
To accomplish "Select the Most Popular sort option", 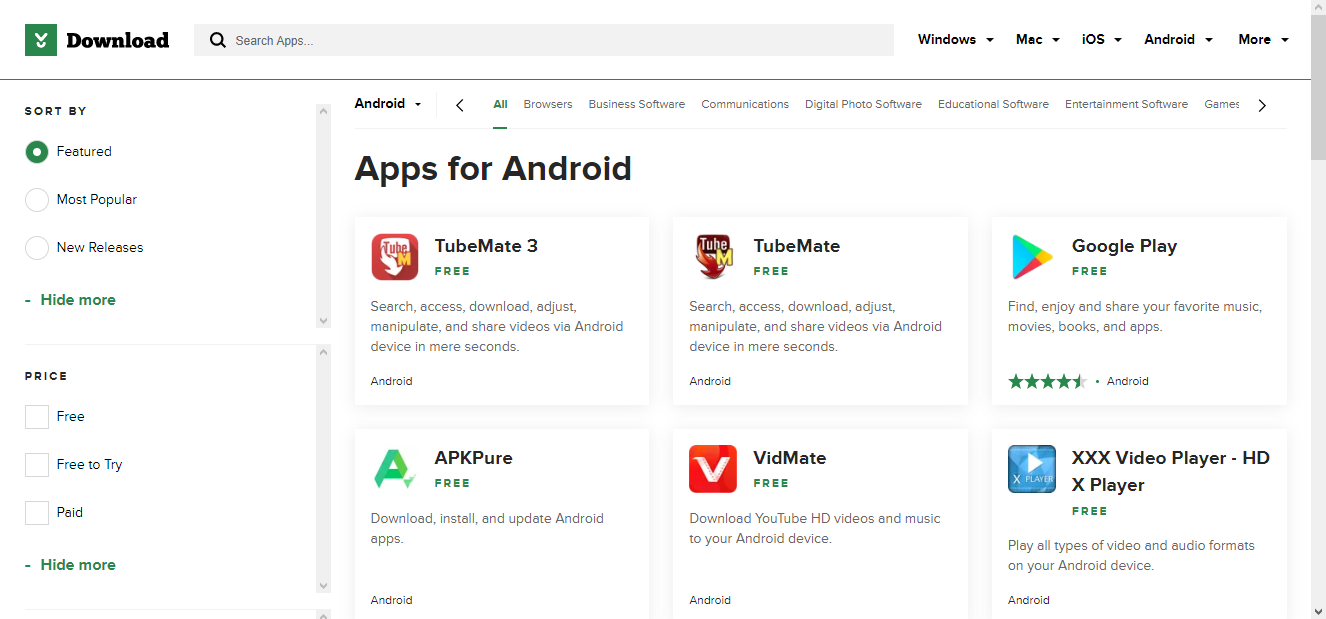I will point(37,200).
